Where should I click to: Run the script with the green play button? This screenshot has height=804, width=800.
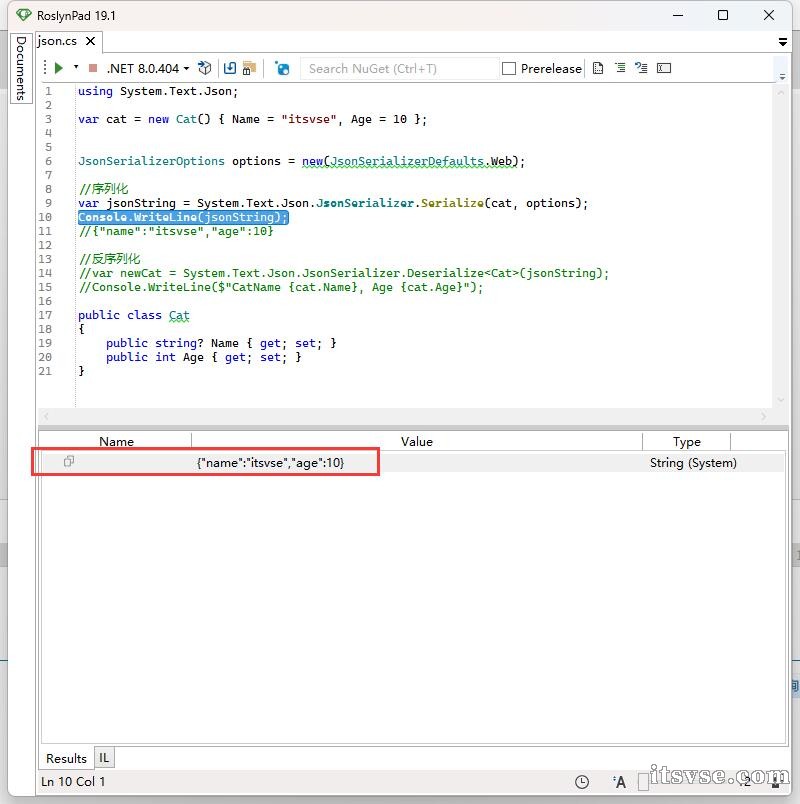click(x=58, y=68)
